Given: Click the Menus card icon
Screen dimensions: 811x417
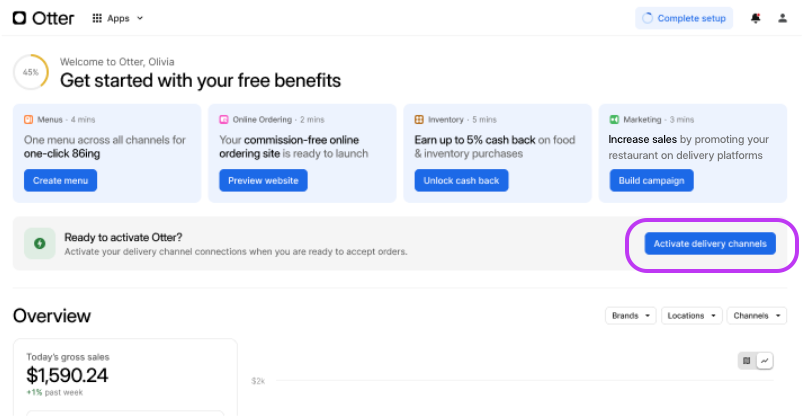Looking at the screenshot, I should pos(29,119).
